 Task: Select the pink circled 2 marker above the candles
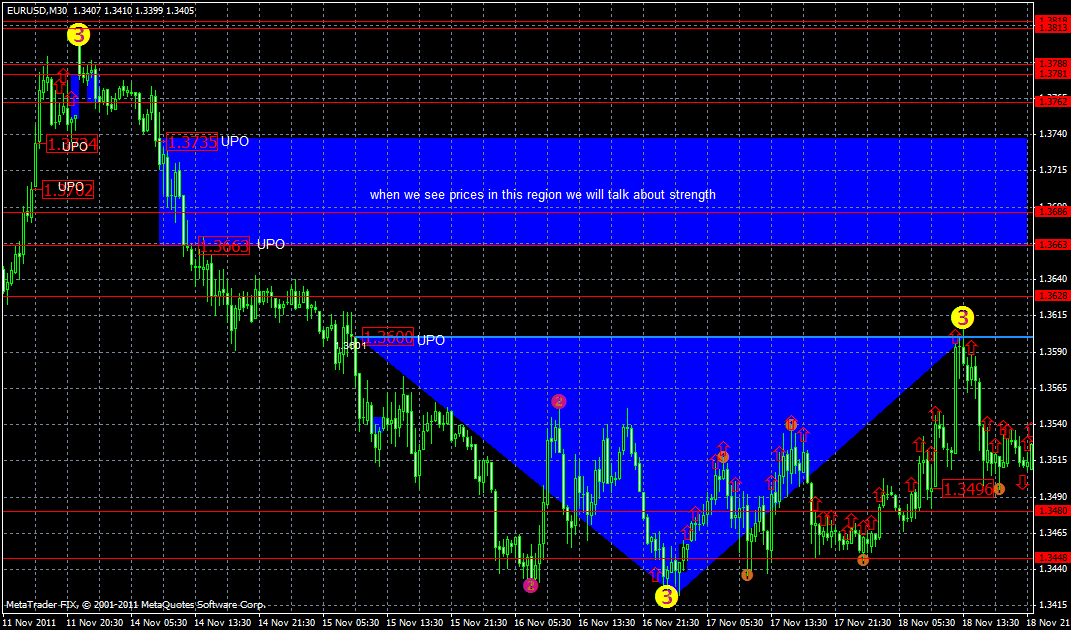[x=557, y=401]
